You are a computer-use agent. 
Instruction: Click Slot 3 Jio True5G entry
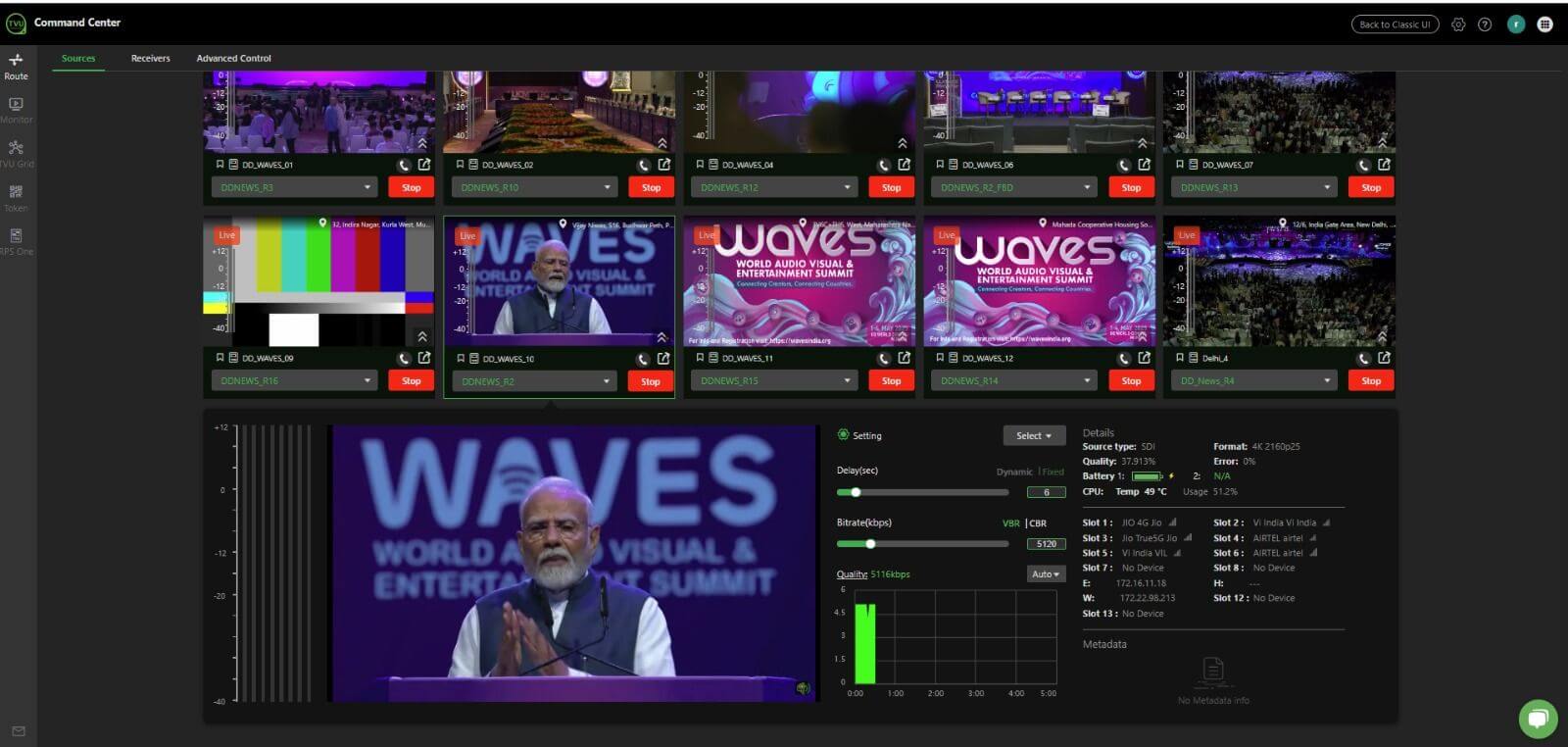[1137, 538]
